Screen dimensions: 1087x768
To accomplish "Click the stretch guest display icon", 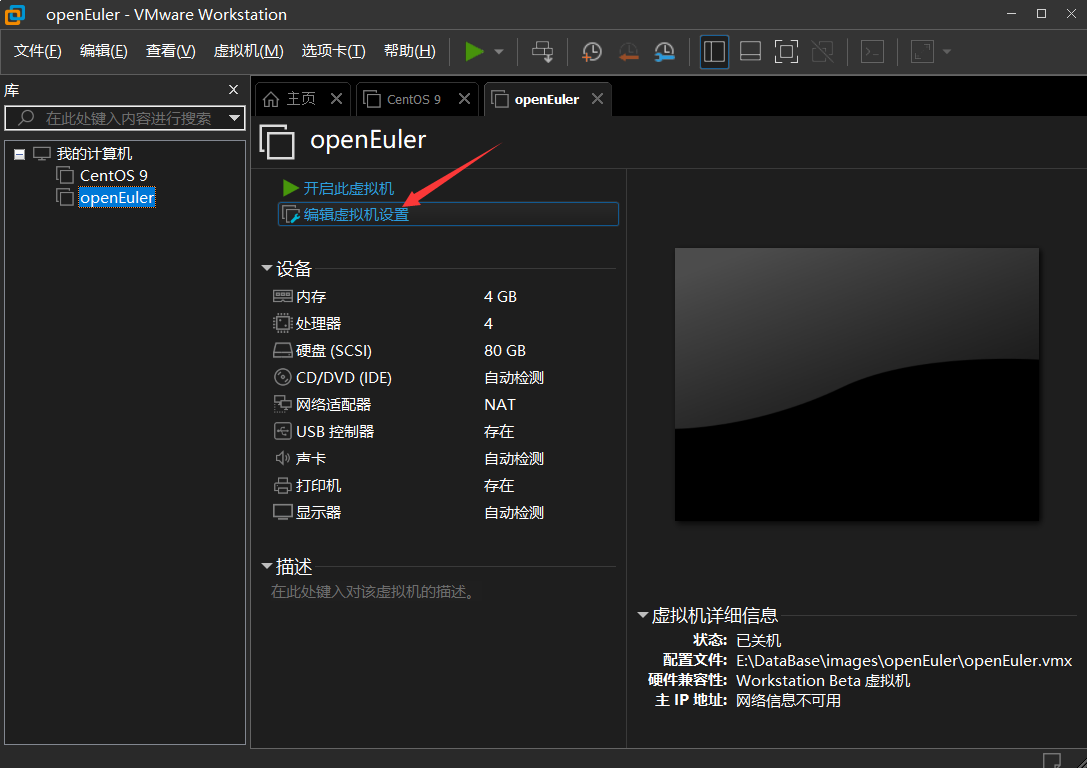I will pos(922,51).
